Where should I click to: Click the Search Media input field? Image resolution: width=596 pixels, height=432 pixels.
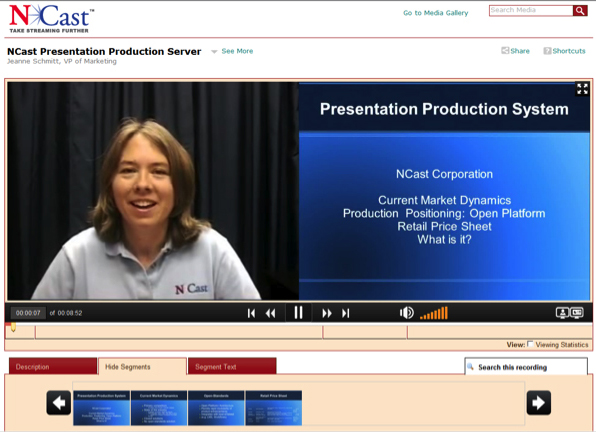[531, 11]
